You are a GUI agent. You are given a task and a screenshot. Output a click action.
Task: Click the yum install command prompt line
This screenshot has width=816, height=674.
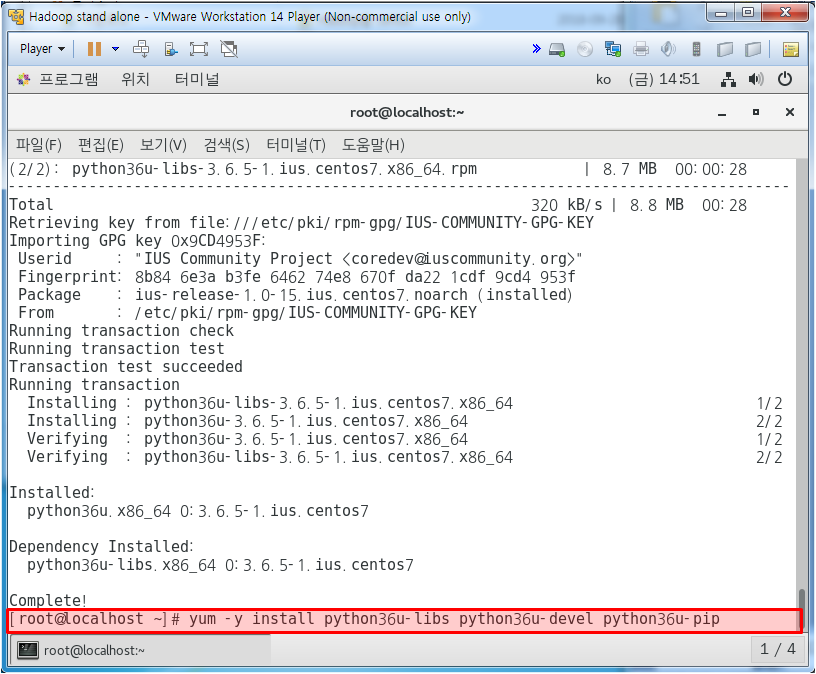(x=403, y=619)
